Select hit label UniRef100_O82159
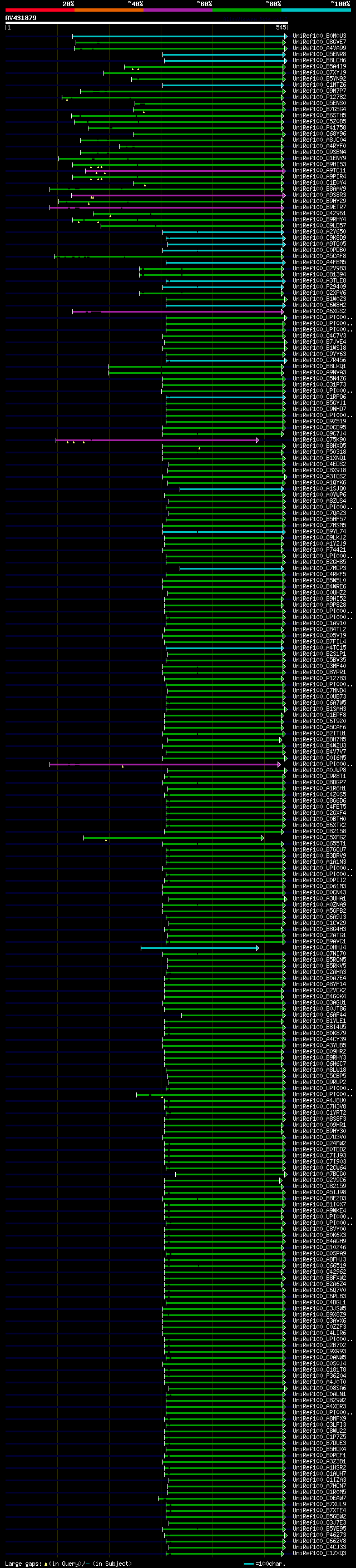The width and height of the screenshot is (356, 1568). [x=319, y=1187]
